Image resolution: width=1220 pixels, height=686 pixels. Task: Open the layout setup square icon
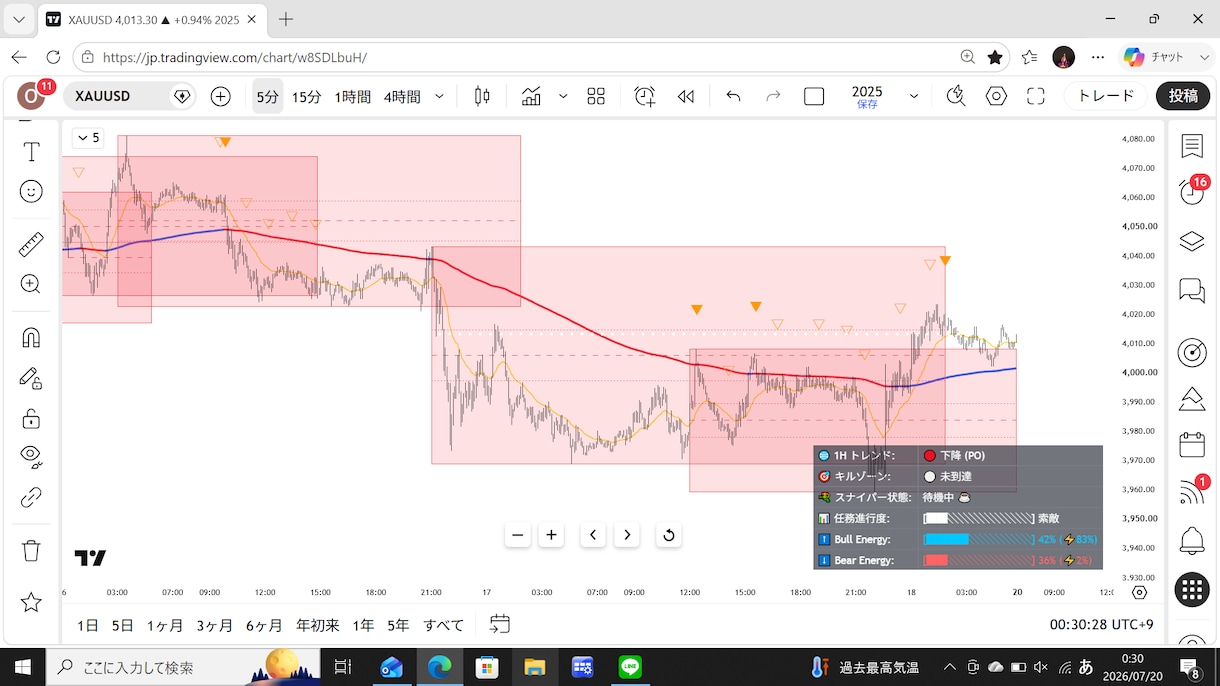[814, 96]
